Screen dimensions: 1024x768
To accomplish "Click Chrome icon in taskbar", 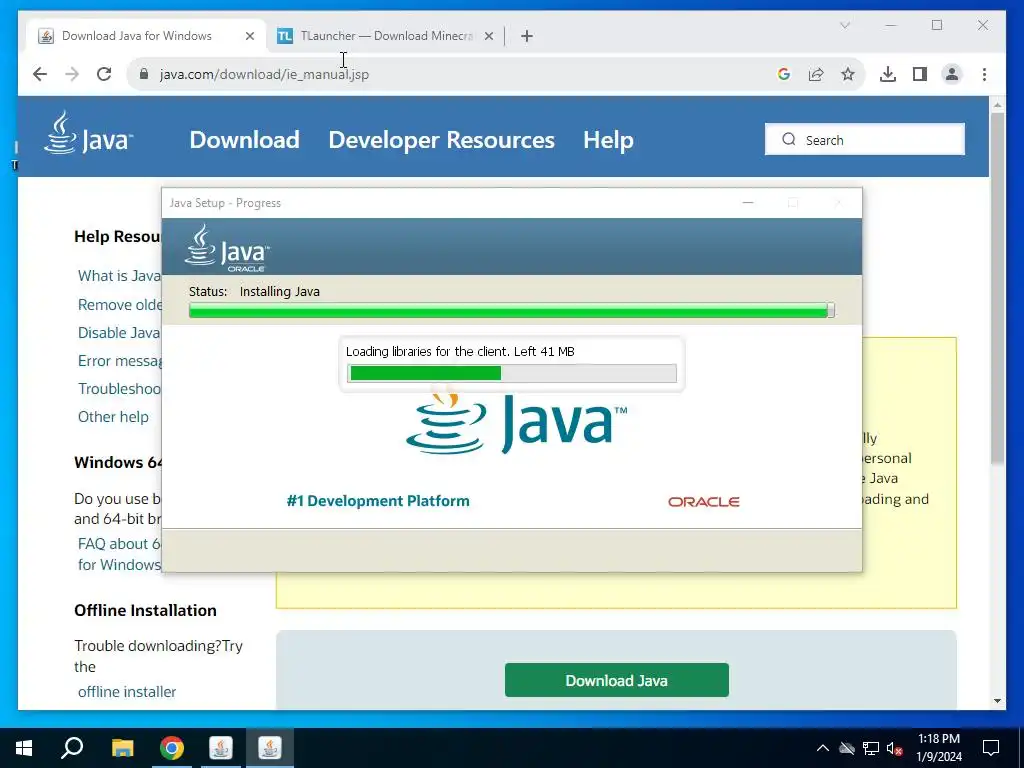I will (x=172, y=748).
